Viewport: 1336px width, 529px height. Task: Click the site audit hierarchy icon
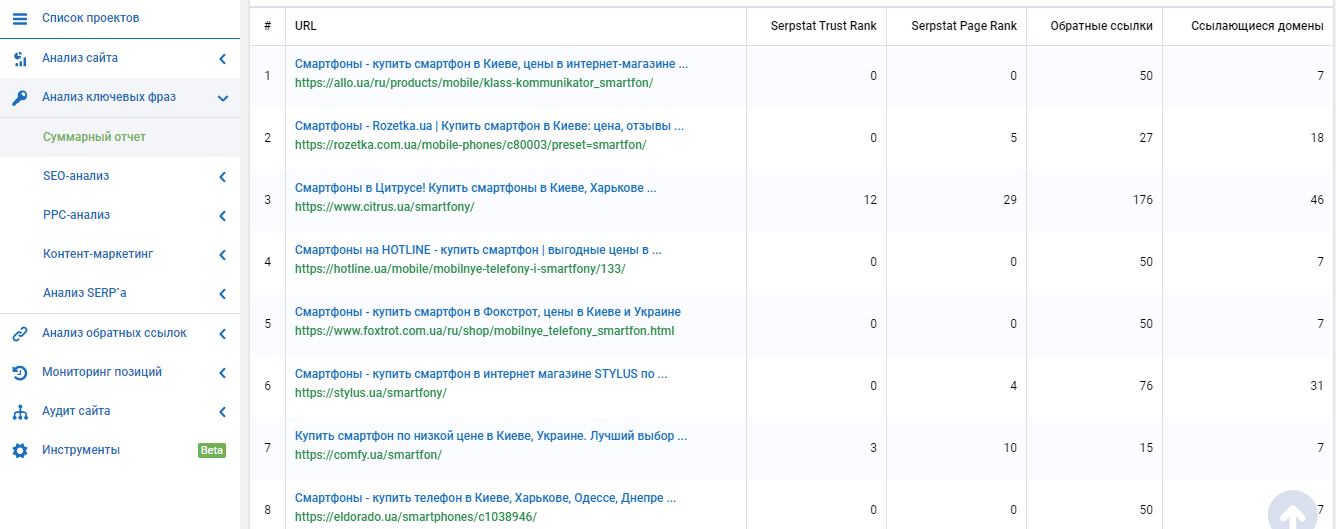[x=20, y=412]
